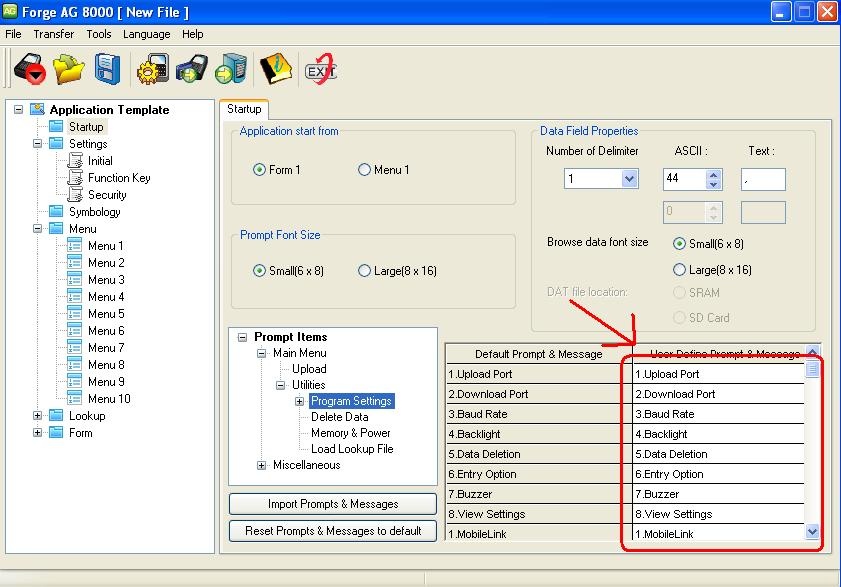841x587 pixels.
Task: Select Memory & Power tree item
Action: (x=351, y=433)
